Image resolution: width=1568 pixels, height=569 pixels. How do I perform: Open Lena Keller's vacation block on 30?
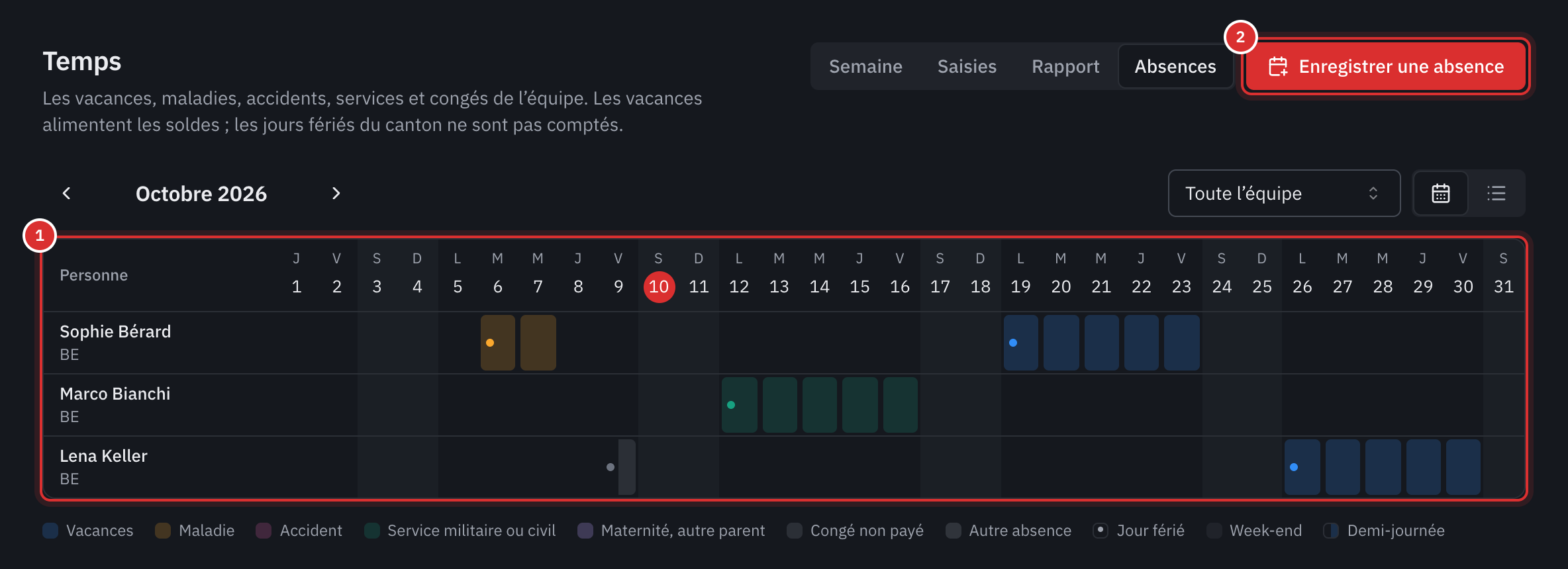pyautogui.click(x=1463, y=467)
